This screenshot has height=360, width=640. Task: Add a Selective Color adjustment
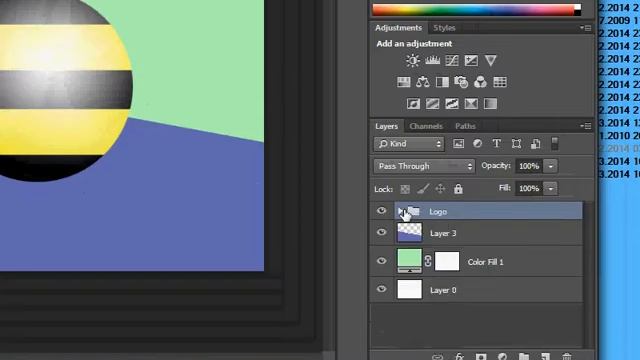click(x=471, y=104)
